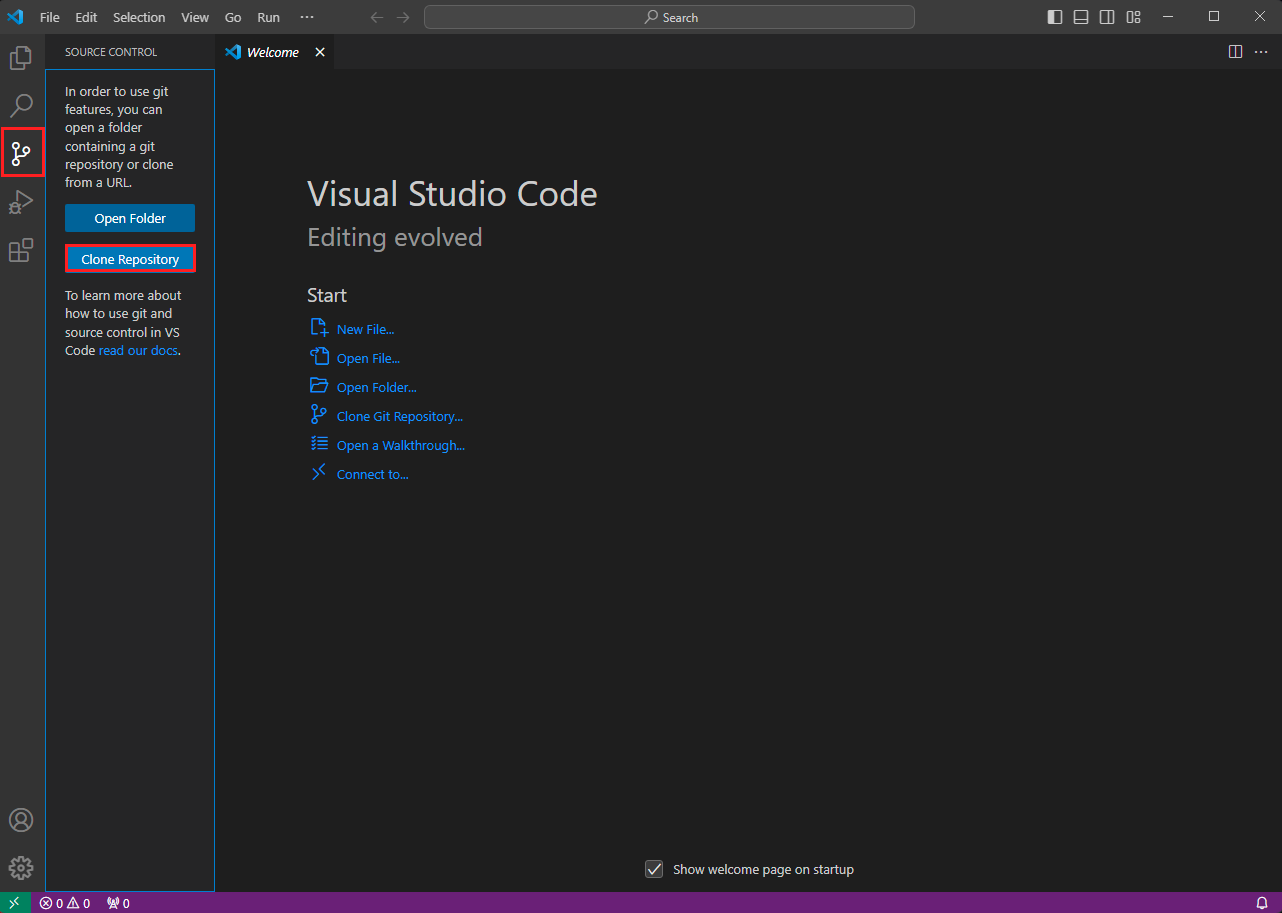Open the Accounts icon in activity bar
The image size is (1282, 913).
pos(21,819)
